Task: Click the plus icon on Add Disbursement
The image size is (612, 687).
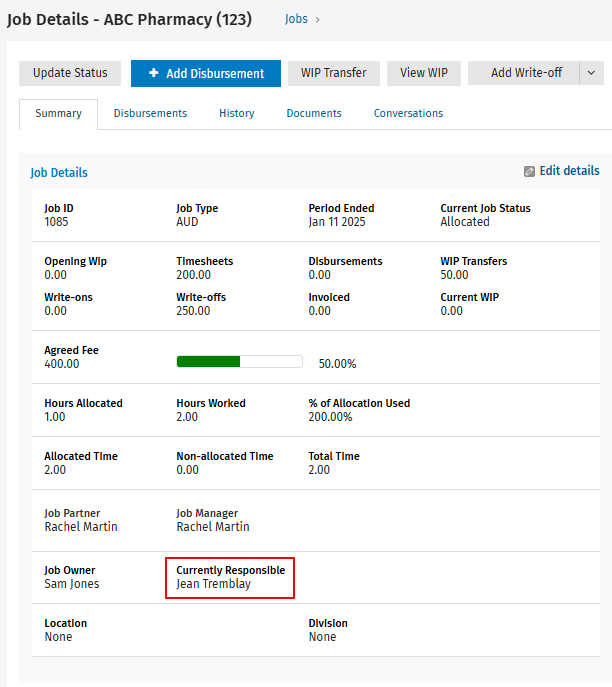Action: coord(153,73)
